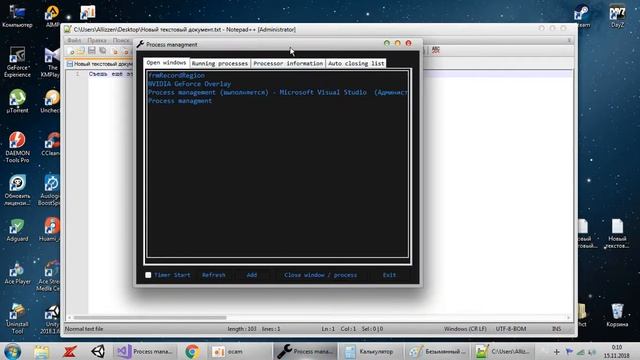This screenshot has height=360, width=640.
Task: Open the Unity taskbar icon
Action: [x=98, y=351]
